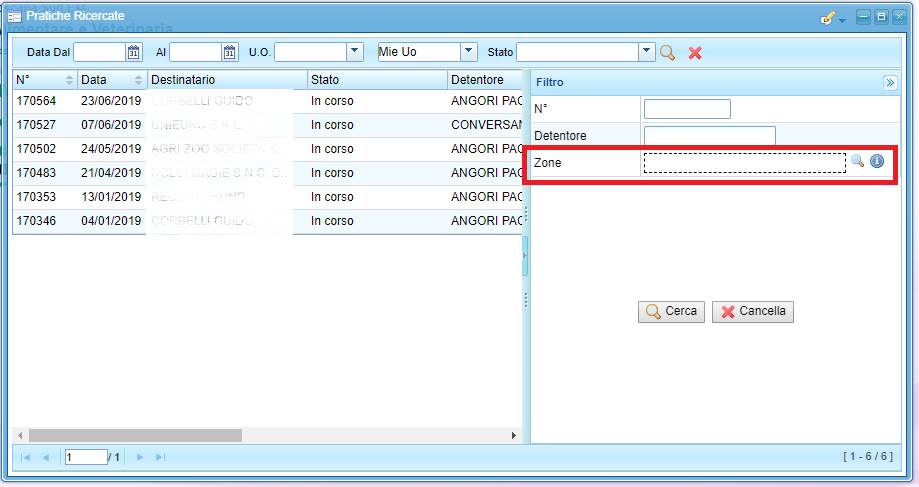
Task: Click date 23/06/2019
Action: [111, 101]
